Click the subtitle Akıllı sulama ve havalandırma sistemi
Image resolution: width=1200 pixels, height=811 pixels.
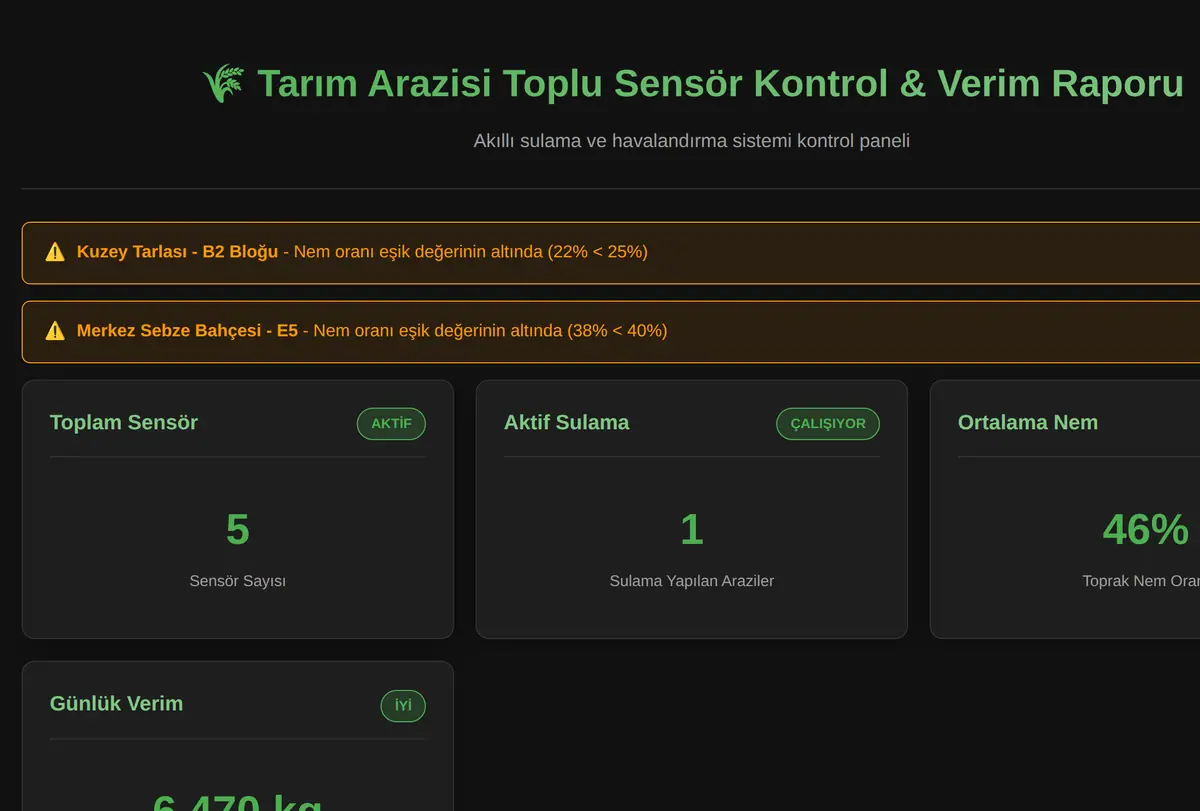point(691,141)
